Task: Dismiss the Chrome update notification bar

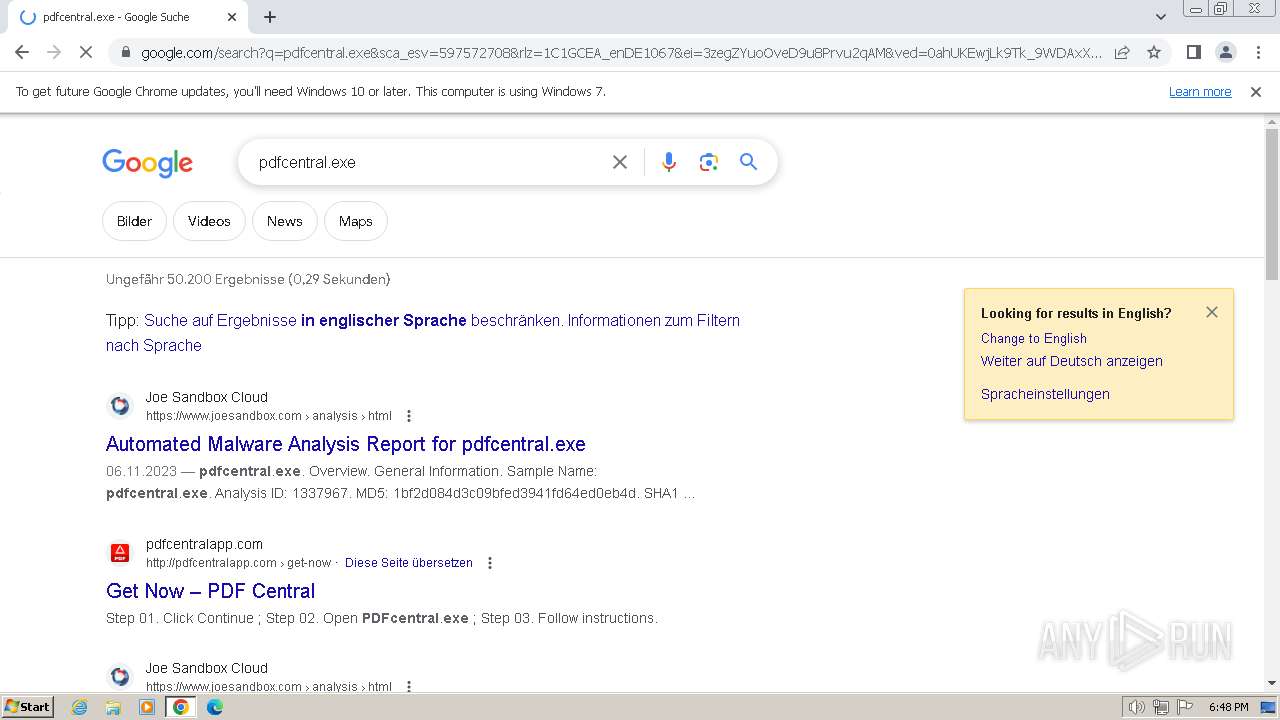Action: click(1256, 91)
